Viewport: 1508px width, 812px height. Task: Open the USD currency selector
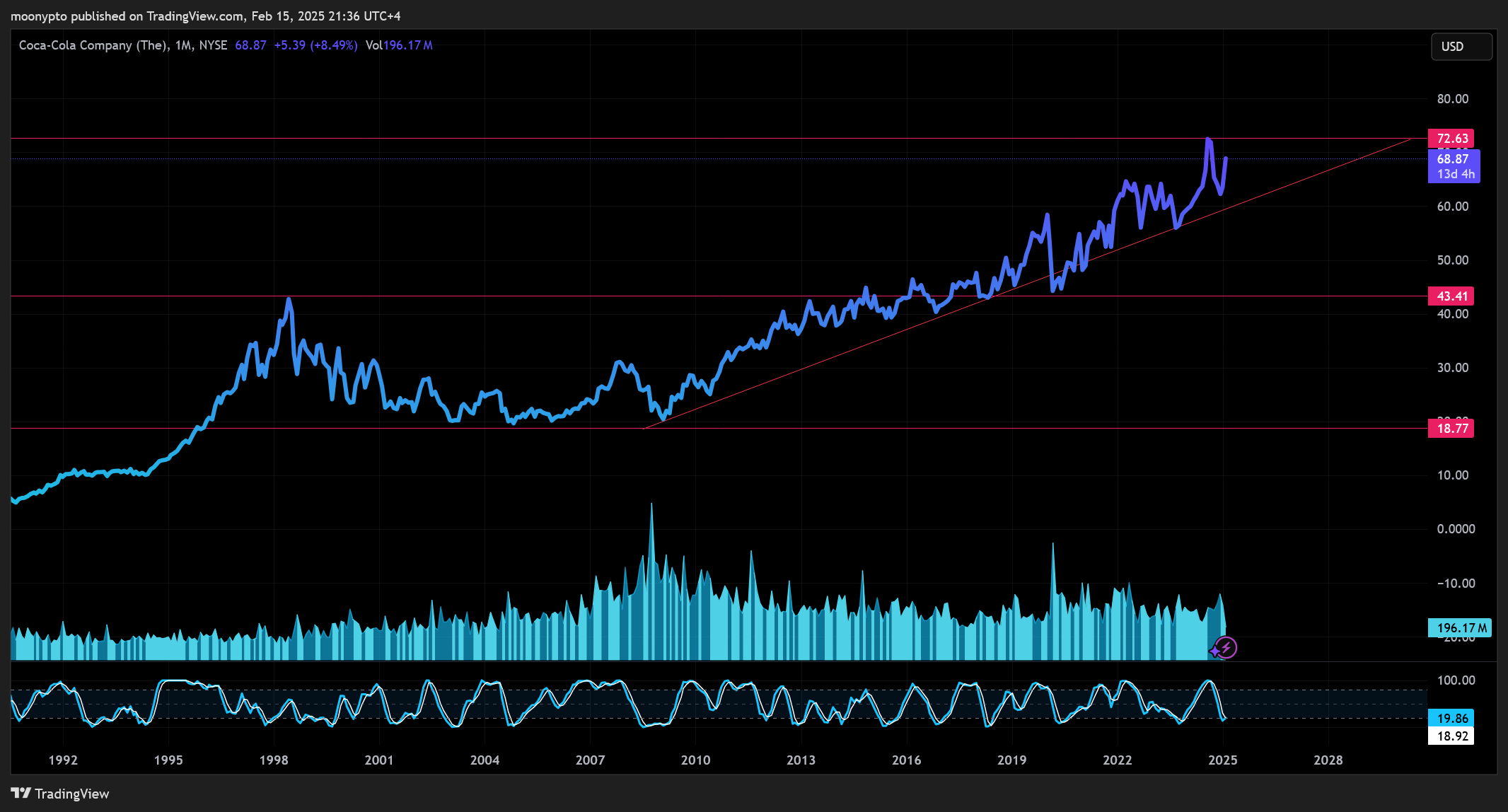tap(1461, 46)
